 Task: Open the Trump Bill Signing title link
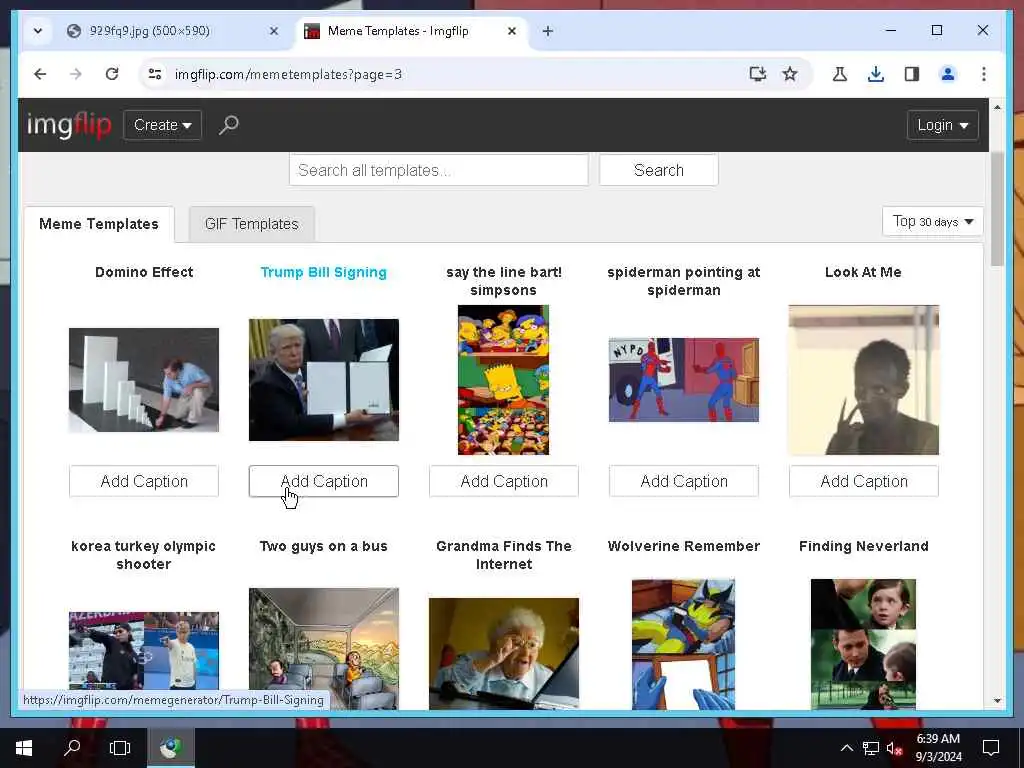[x=323, y=272]
